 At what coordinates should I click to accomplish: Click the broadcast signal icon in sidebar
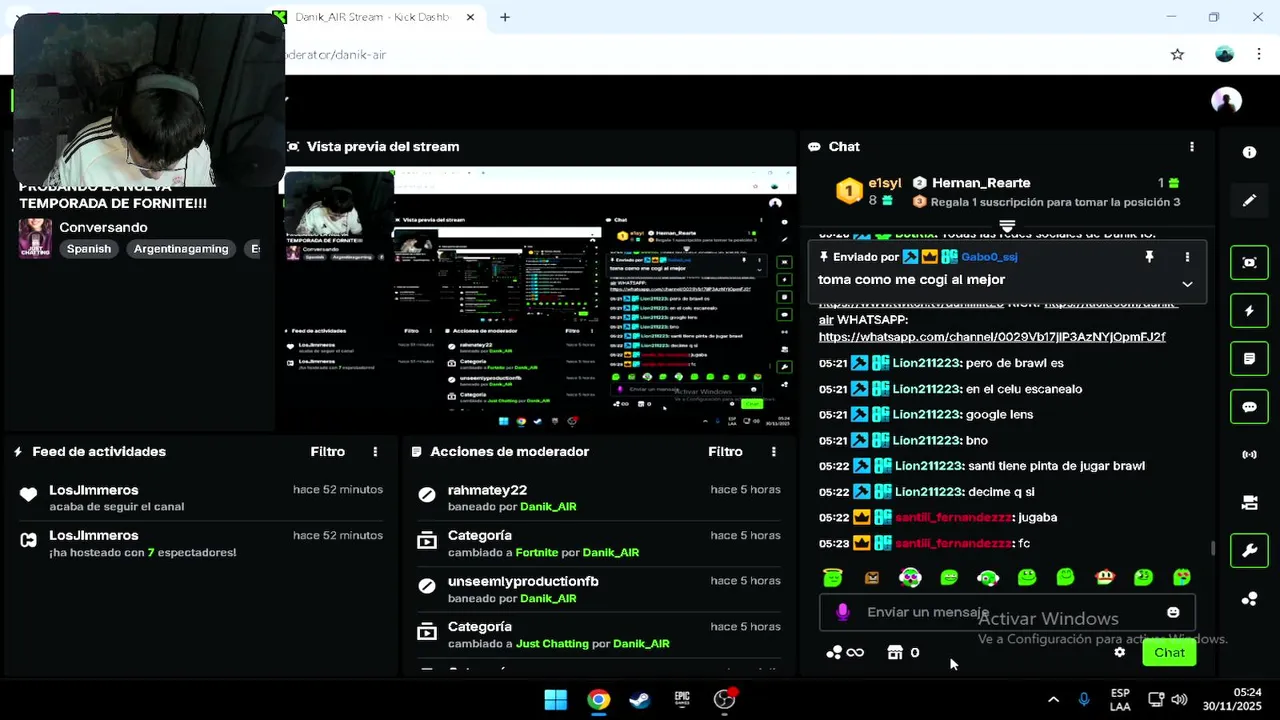[x=1249, y=455]
